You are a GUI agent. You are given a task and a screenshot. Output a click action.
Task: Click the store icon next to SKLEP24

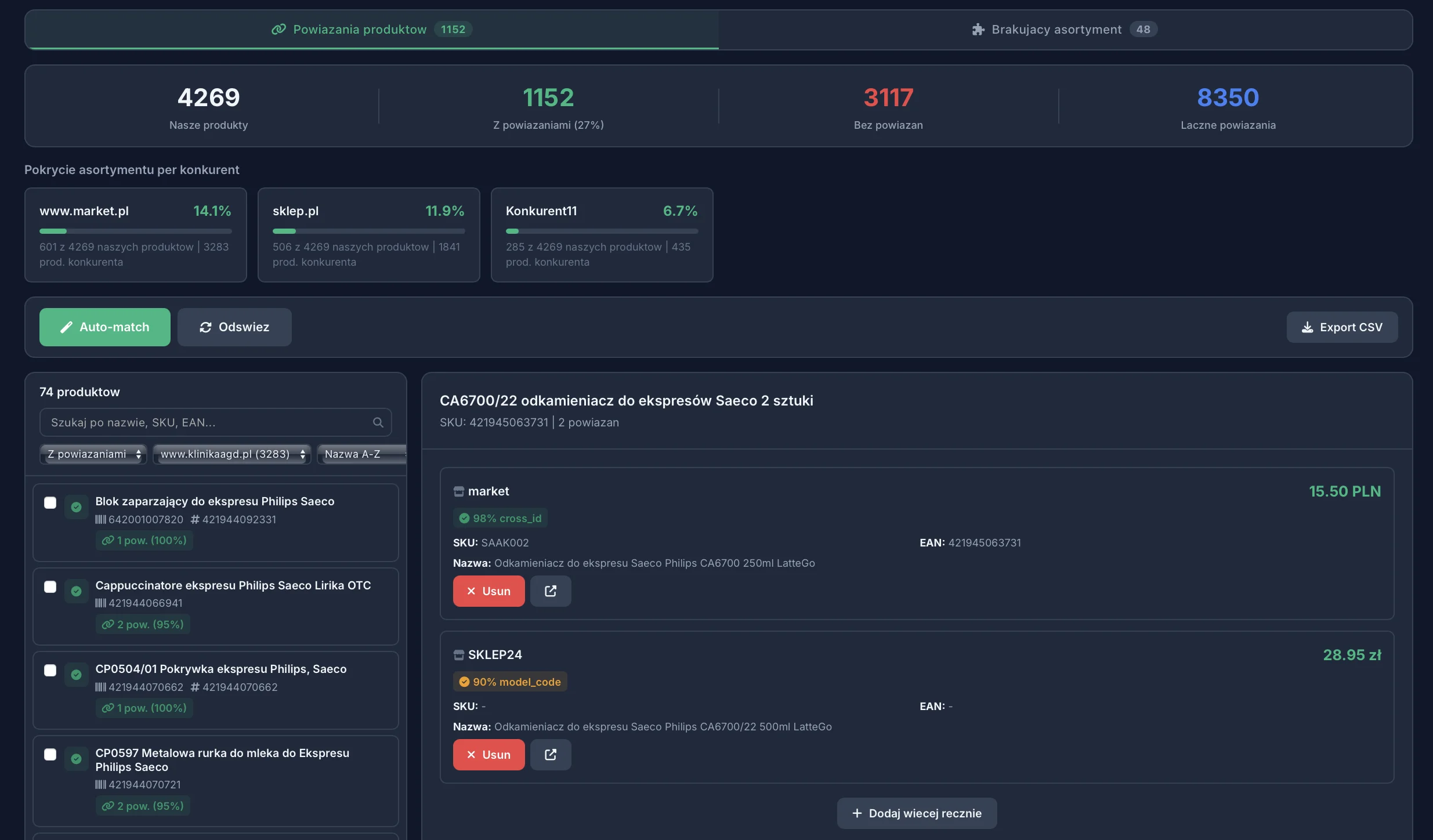458,655
